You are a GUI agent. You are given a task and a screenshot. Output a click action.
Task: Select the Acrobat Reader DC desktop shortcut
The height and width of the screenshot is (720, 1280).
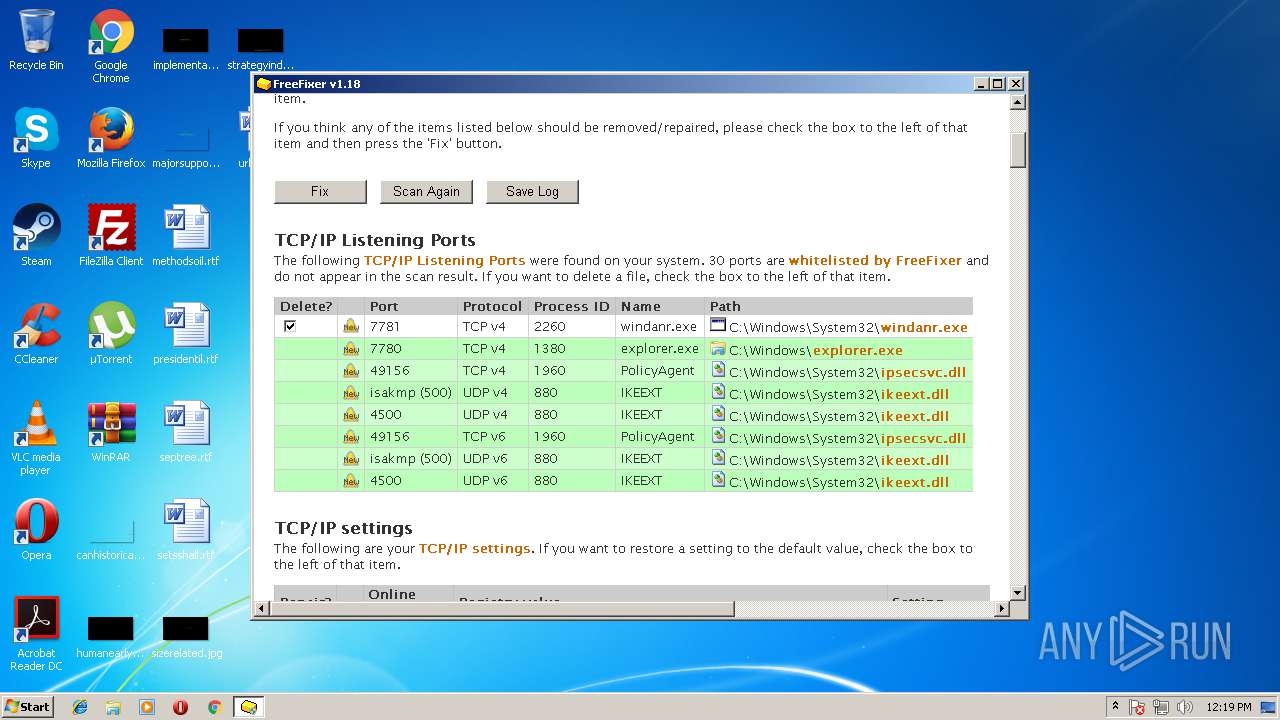(36, 634)
